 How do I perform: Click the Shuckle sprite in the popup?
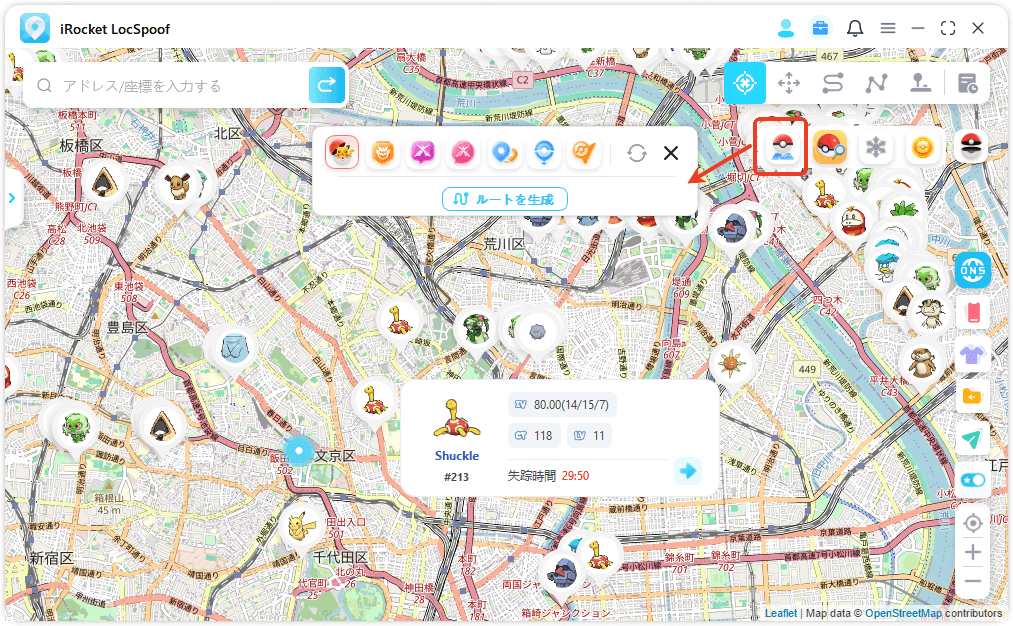pos(456,419)
